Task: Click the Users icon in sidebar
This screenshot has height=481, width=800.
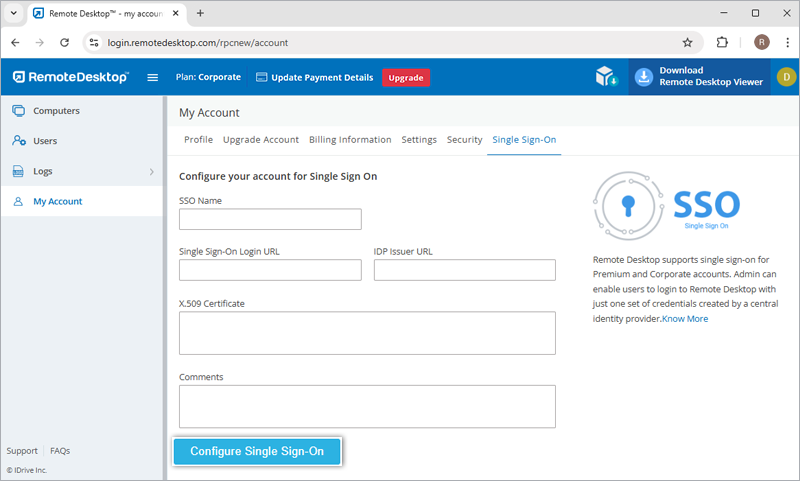Action: coord(19,141)
